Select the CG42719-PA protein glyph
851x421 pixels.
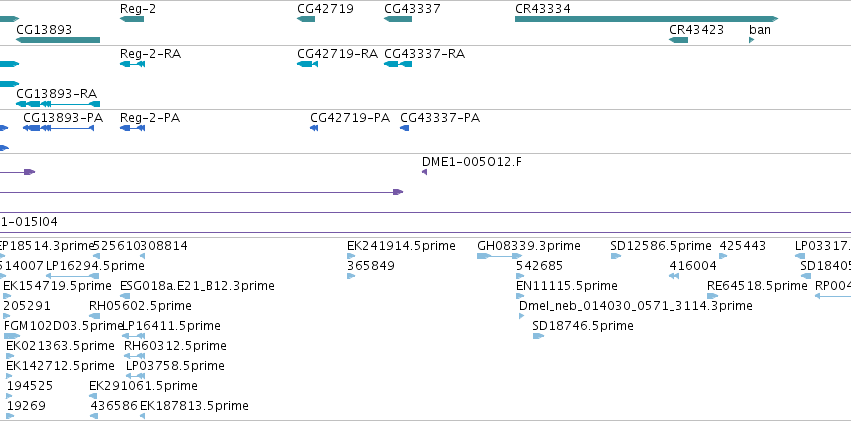(x=314, y=128)
